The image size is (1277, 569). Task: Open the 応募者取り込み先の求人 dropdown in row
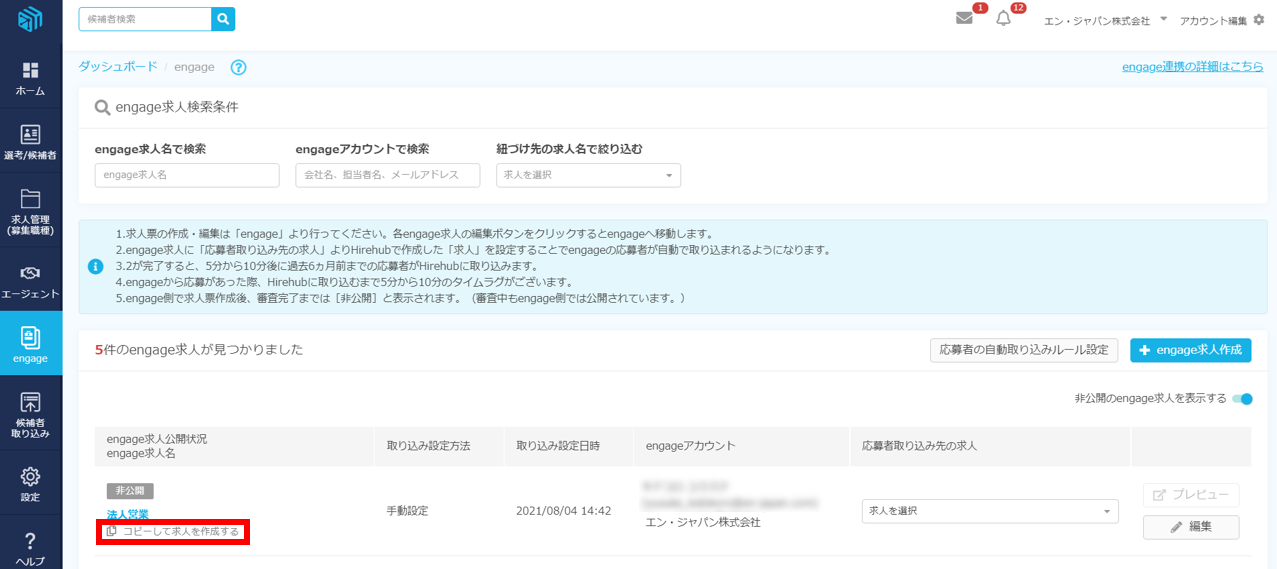(x=989, y=511)
